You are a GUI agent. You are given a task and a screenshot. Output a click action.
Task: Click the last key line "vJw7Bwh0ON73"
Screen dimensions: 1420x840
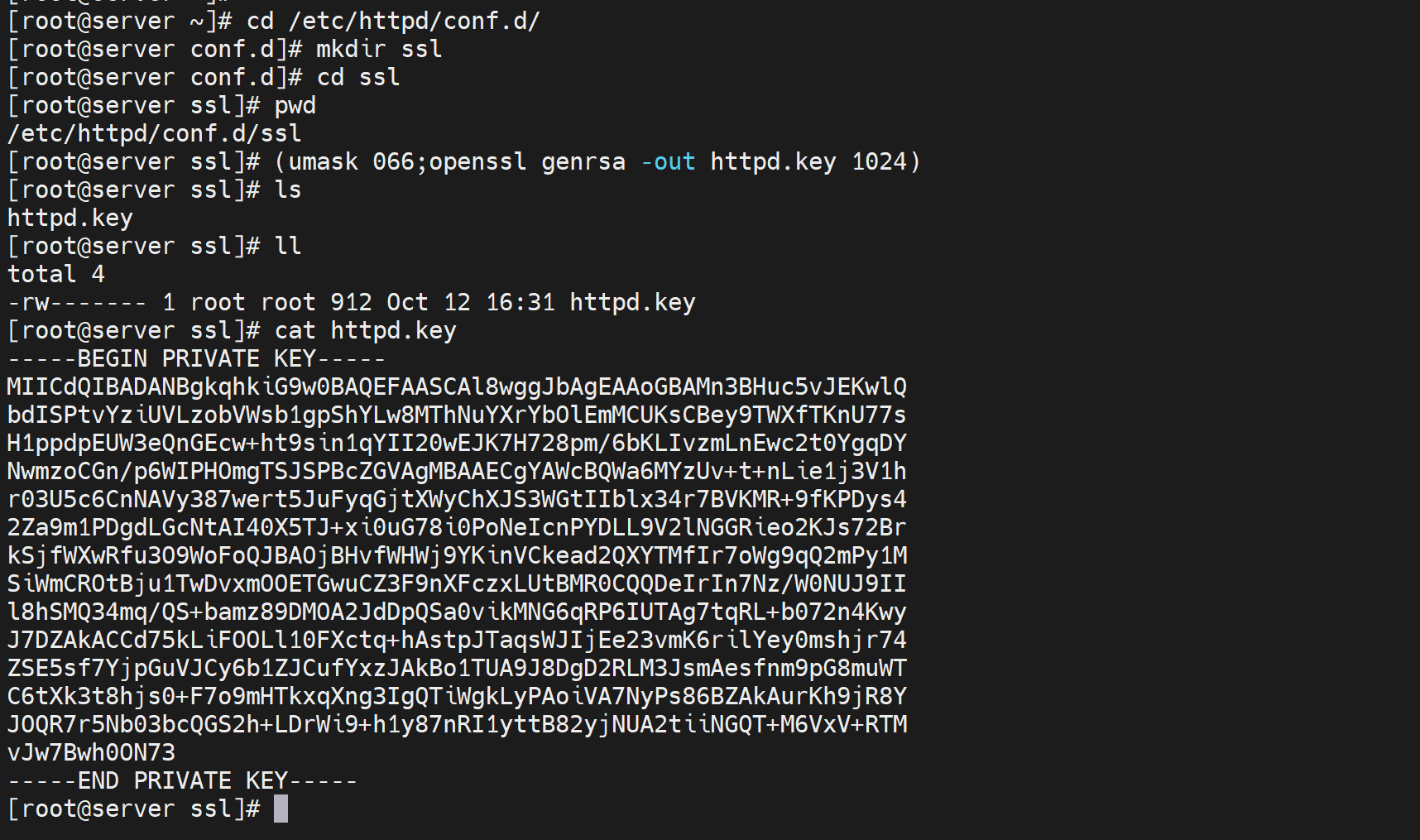click(x=91, y=752)
